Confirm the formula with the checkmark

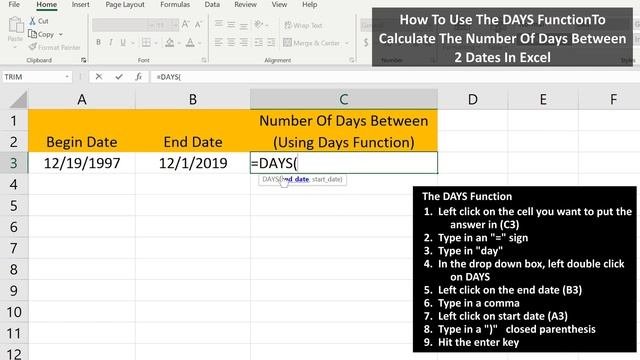[x=119, y=77]
